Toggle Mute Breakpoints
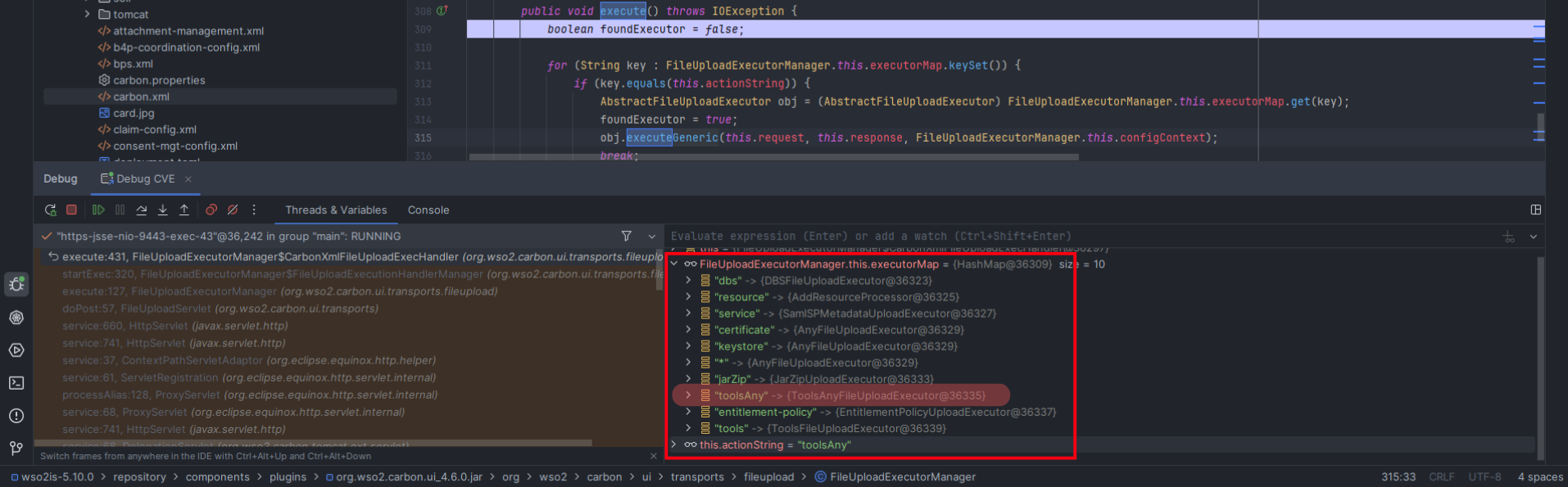The image size is (1568, 487). 233,210
